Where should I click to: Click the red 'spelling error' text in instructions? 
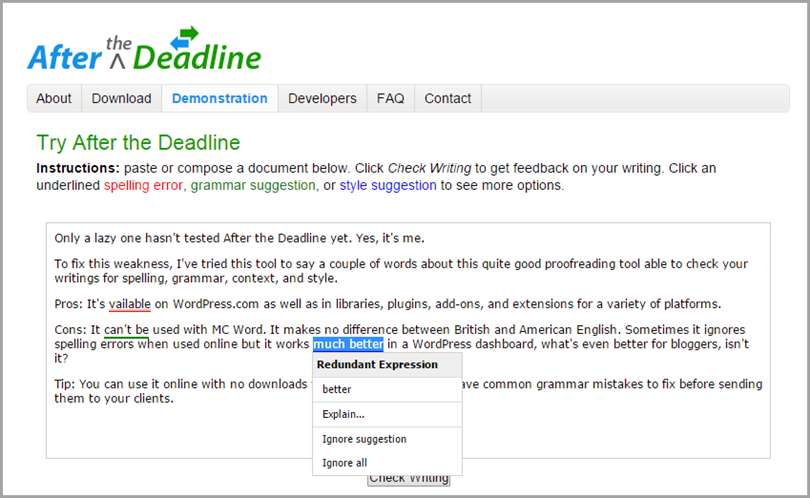point(143,185)
